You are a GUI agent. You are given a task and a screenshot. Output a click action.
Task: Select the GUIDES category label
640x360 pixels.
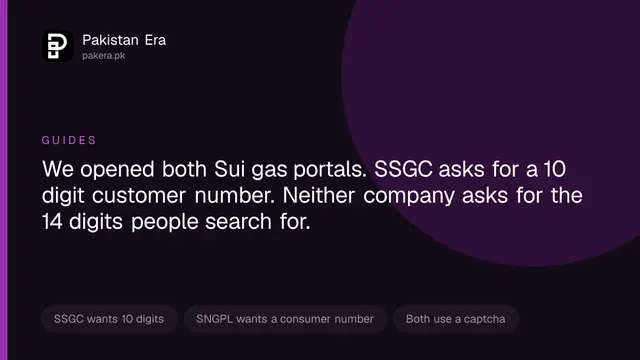click(69, 140)
